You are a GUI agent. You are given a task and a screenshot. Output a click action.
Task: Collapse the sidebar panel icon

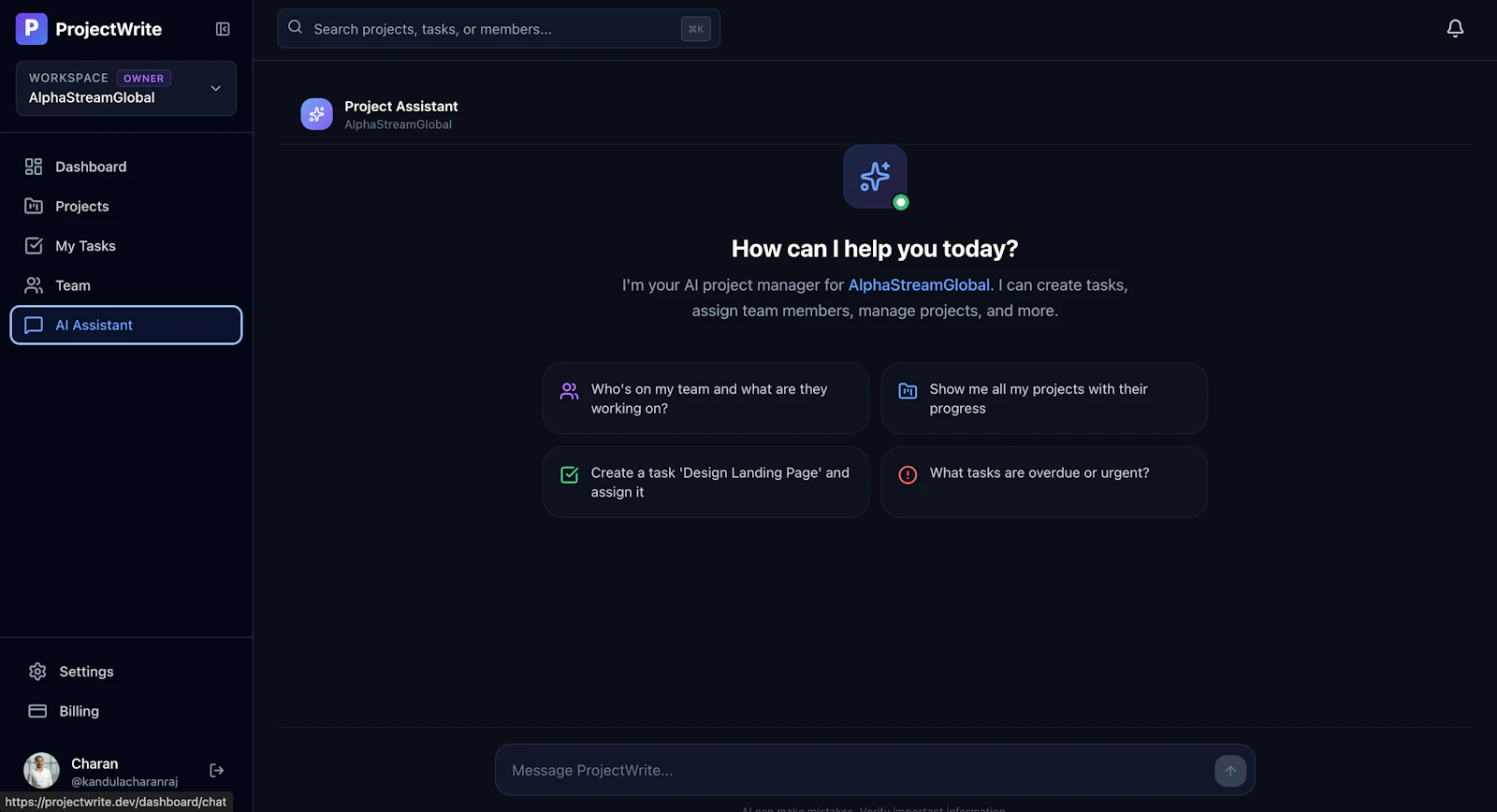click(x=223, y=29)
